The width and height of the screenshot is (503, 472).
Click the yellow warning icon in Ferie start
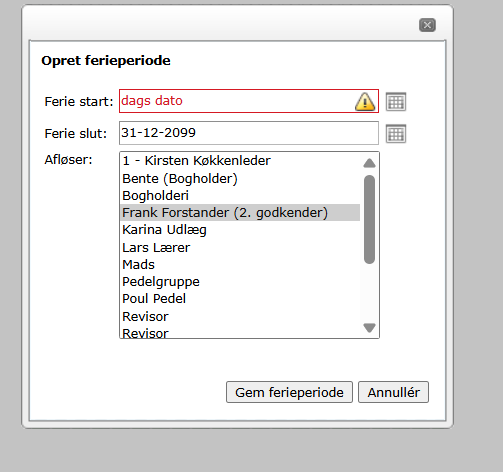tap(365, 101)
